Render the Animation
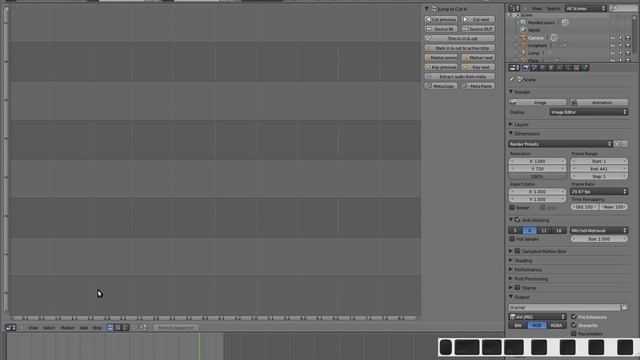The width and height of the screenshot is (640, 360). pyautogui.click(x=599, y=102)
